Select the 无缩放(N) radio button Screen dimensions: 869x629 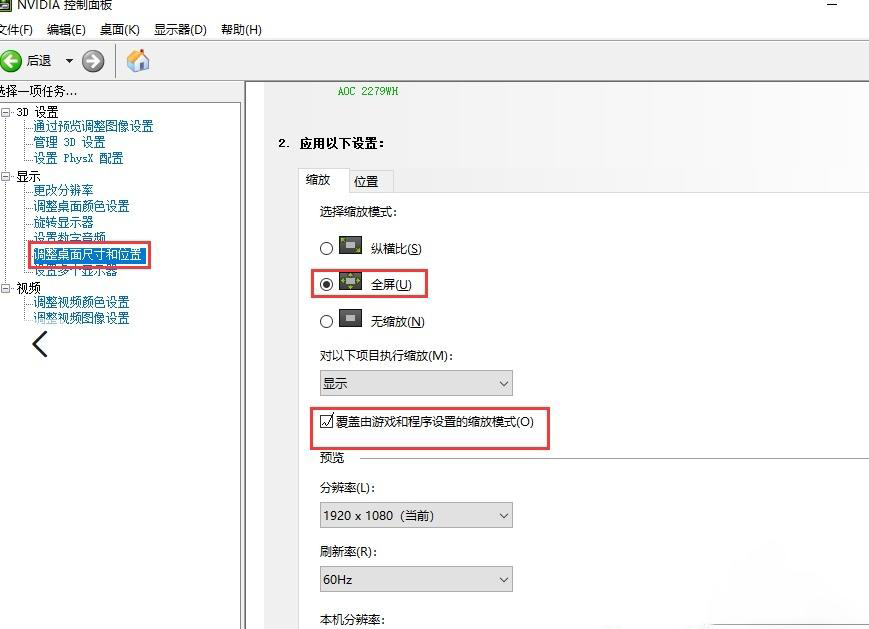(326, 321)
